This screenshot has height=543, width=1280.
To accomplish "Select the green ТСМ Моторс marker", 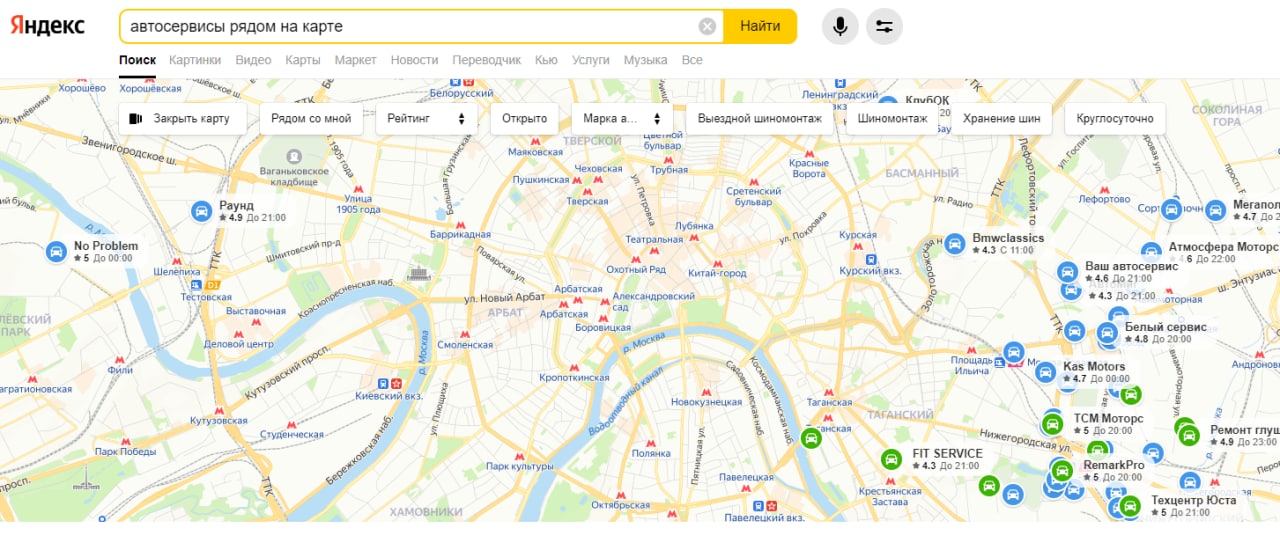I will click(1051, 424).
